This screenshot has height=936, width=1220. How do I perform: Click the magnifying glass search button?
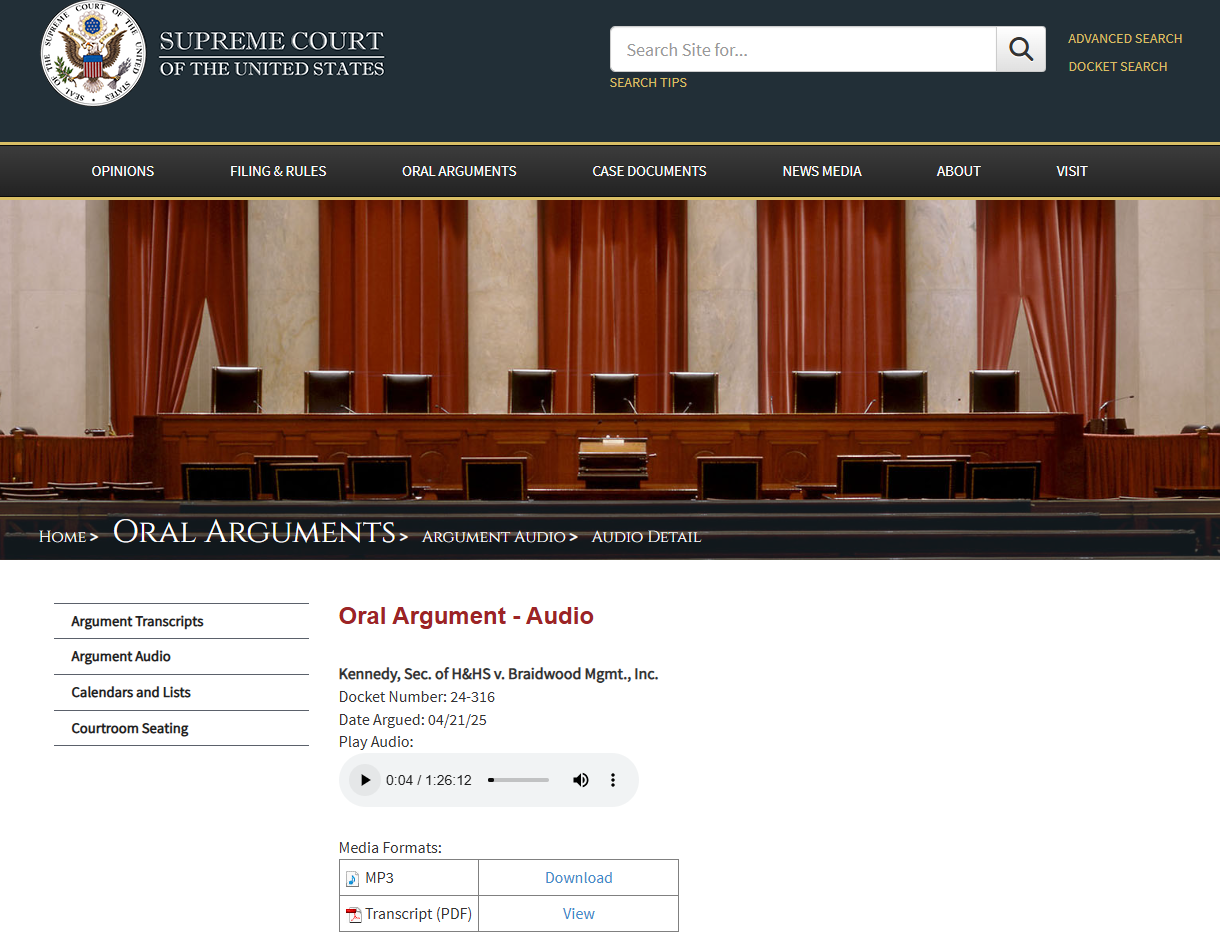(x=1021, y=49)
